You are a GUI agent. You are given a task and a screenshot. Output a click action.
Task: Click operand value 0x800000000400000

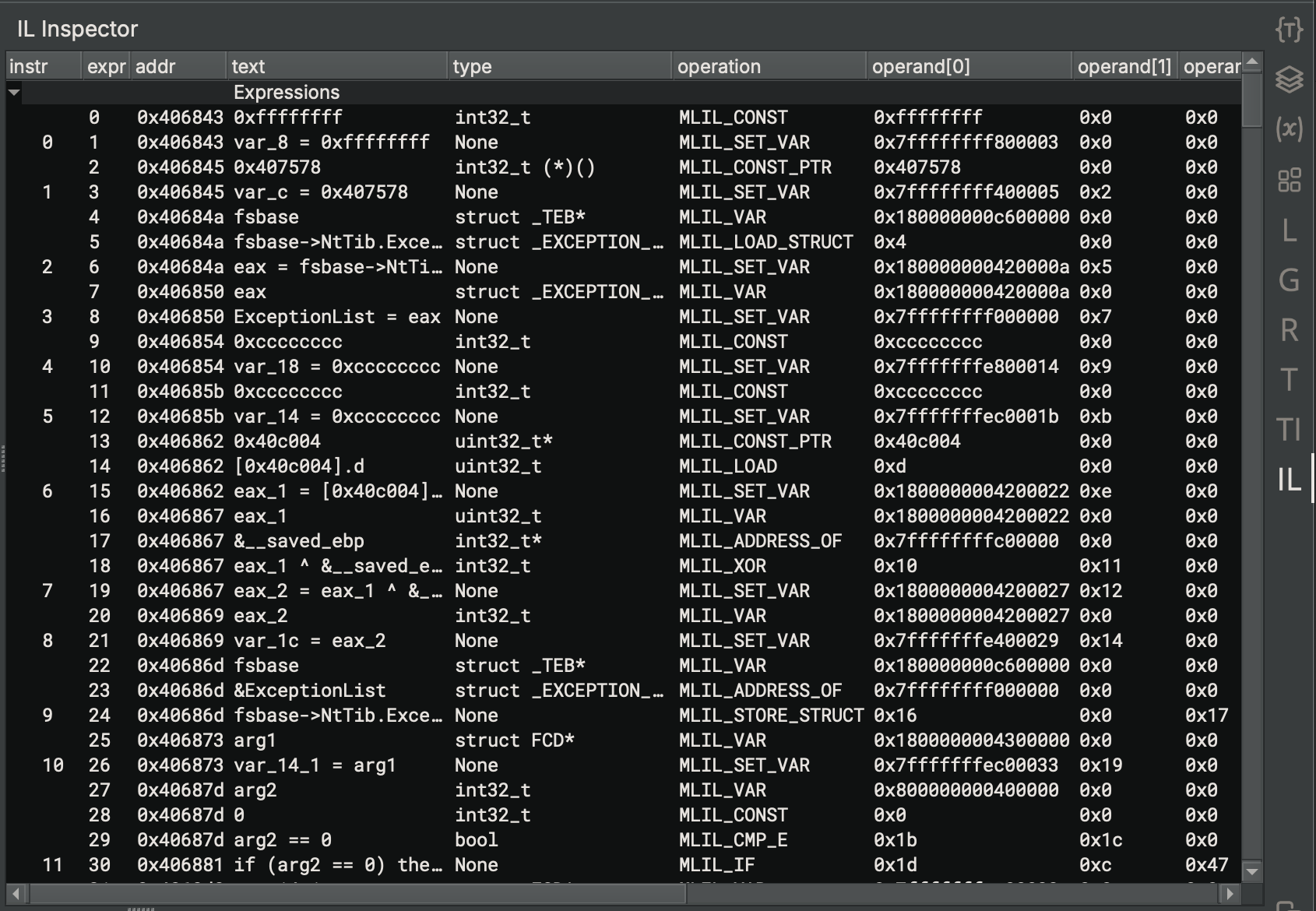click(x=966, y=790)
